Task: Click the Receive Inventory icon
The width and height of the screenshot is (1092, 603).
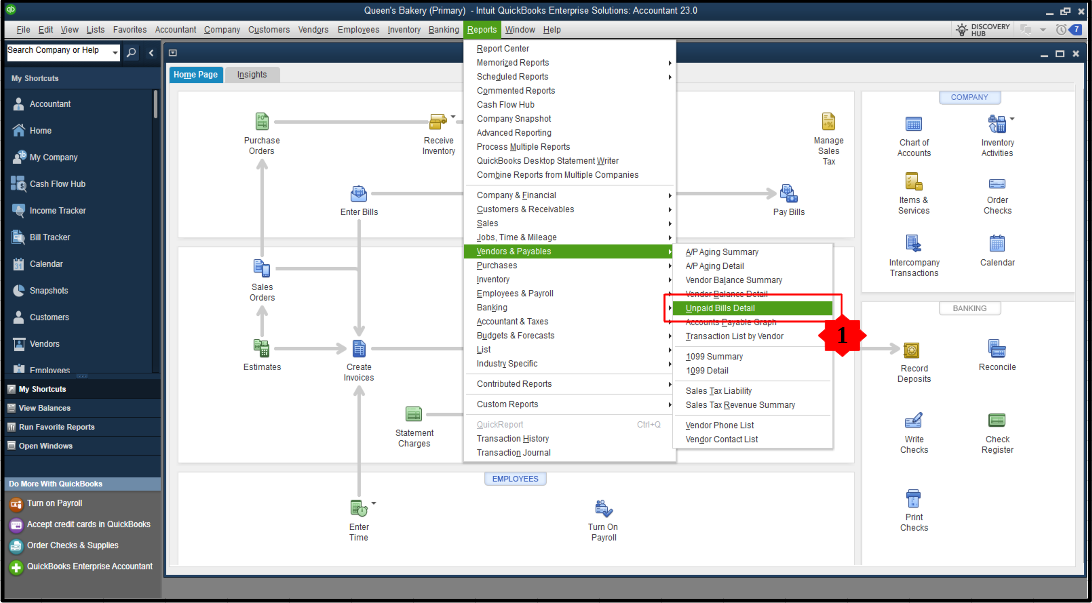Action: coord(437,122)
